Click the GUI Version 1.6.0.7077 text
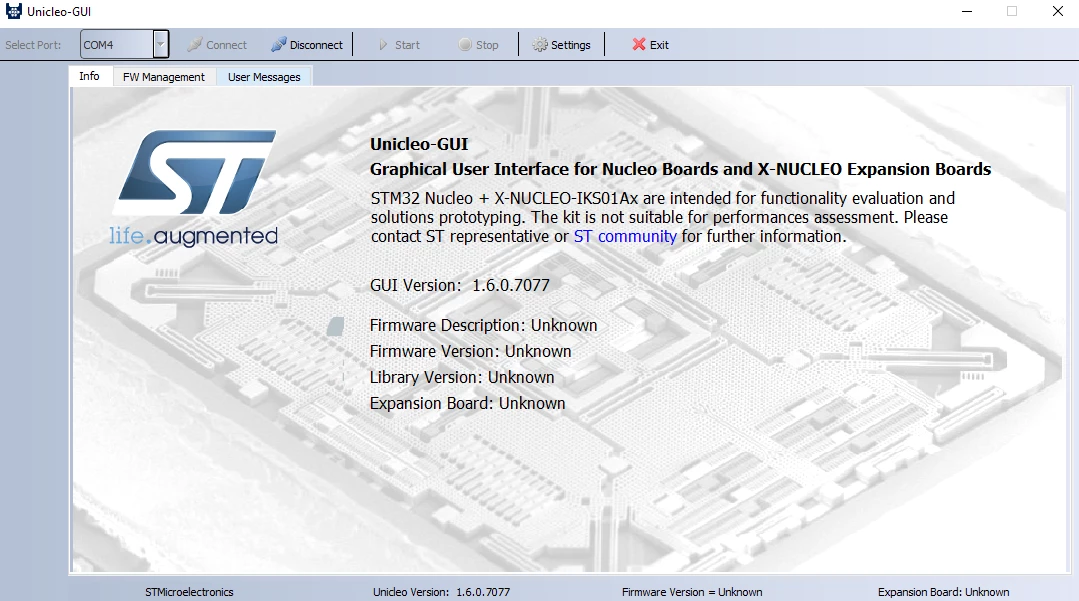 460,285
